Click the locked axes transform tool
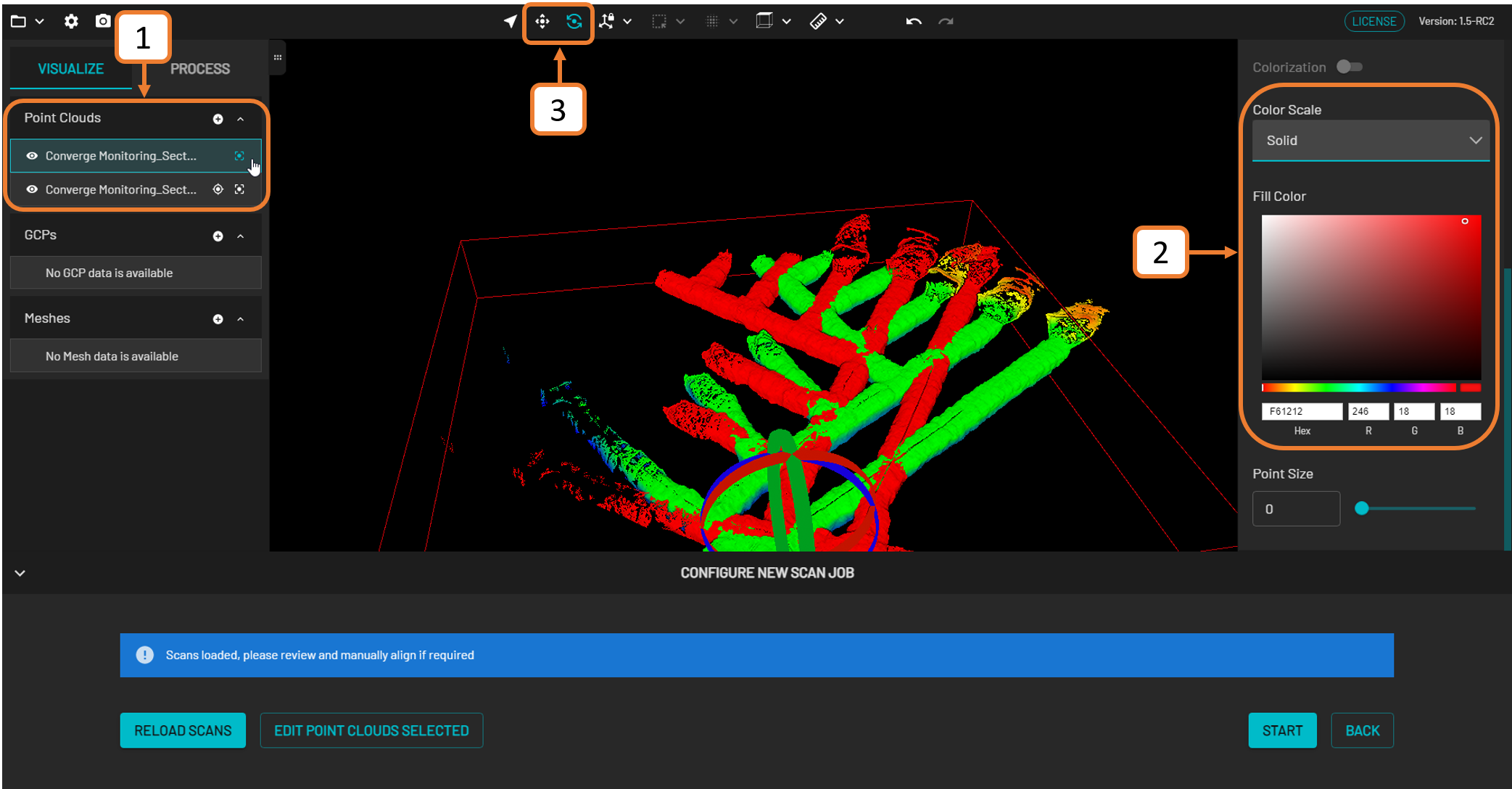This screenshot has width=1512, height=789. tap(607, 22)
